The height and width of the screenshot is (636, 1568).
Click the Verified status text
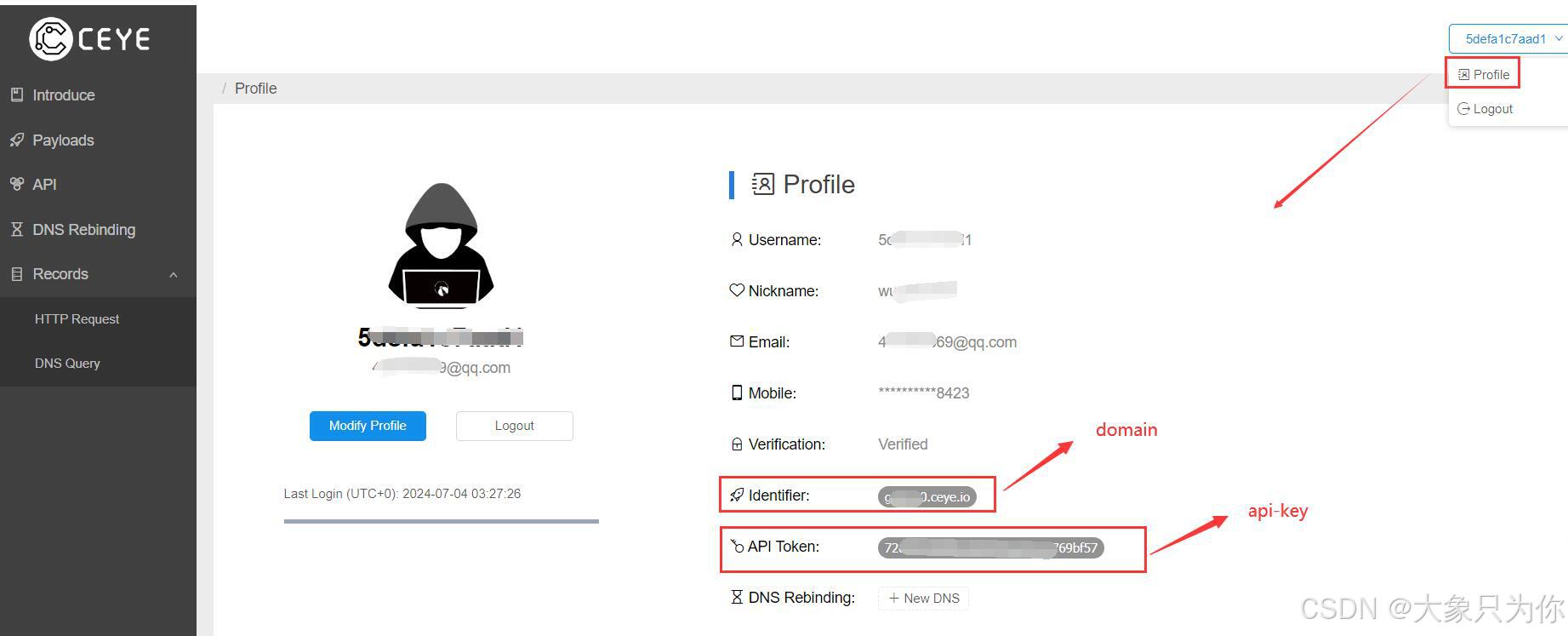pos(903,444)
